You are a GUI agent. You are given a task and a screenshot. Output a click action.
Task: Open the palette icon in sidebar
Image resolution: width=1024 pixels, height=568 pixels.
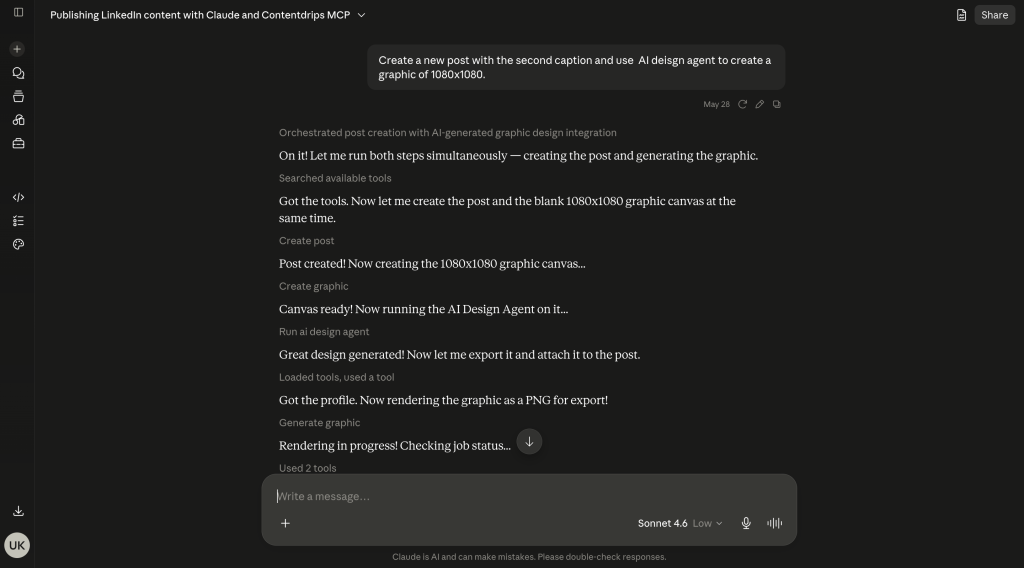18,244
